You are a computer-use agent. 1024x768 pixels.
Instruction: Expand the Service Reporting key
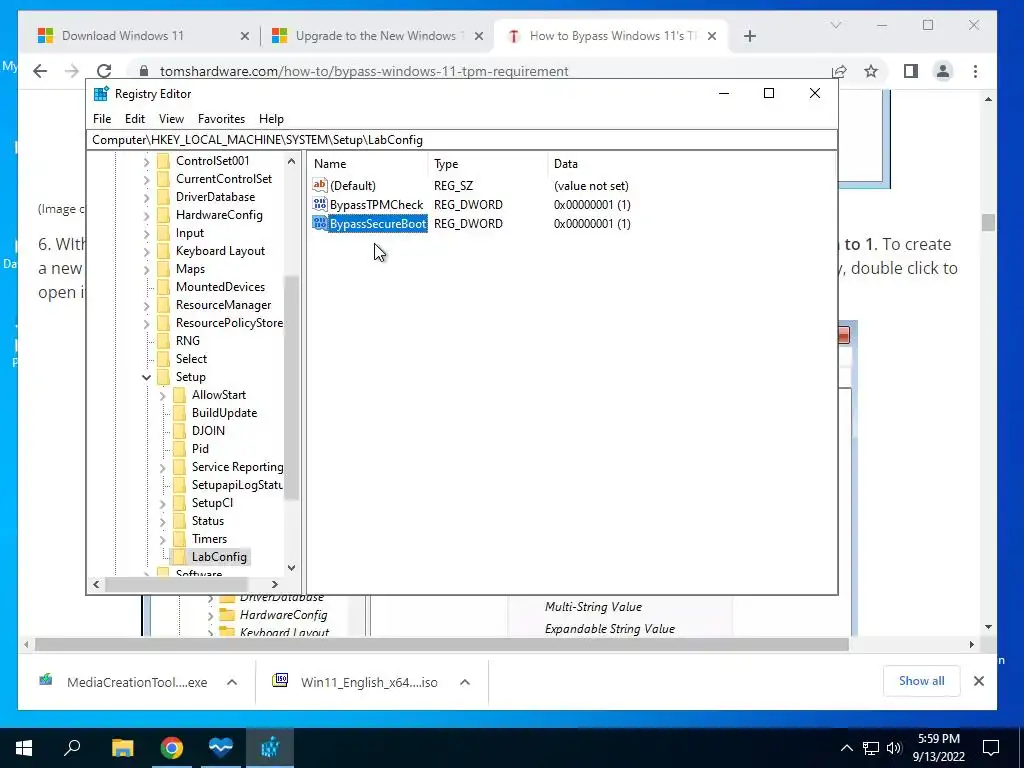point(163,467)
